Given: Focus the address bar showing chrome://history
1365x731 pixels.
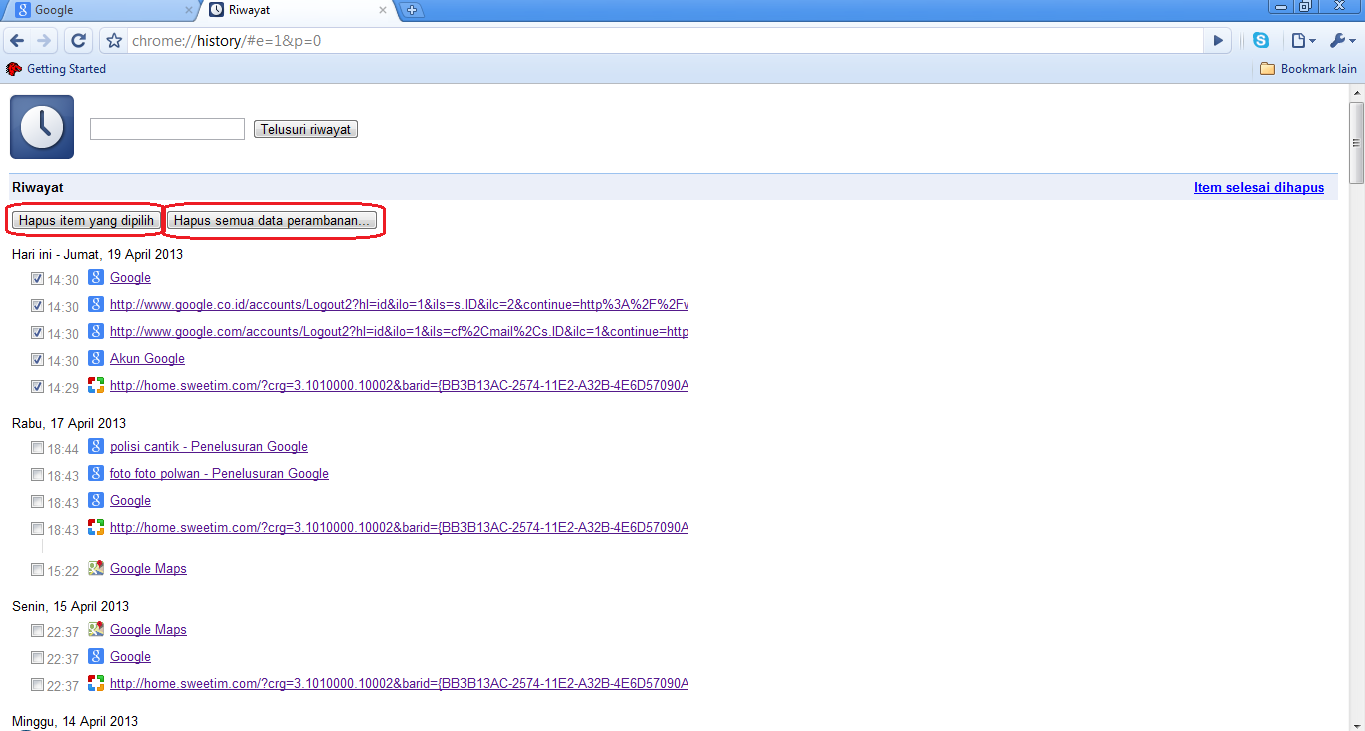Looking at the screenshot, I should (665, 41).
